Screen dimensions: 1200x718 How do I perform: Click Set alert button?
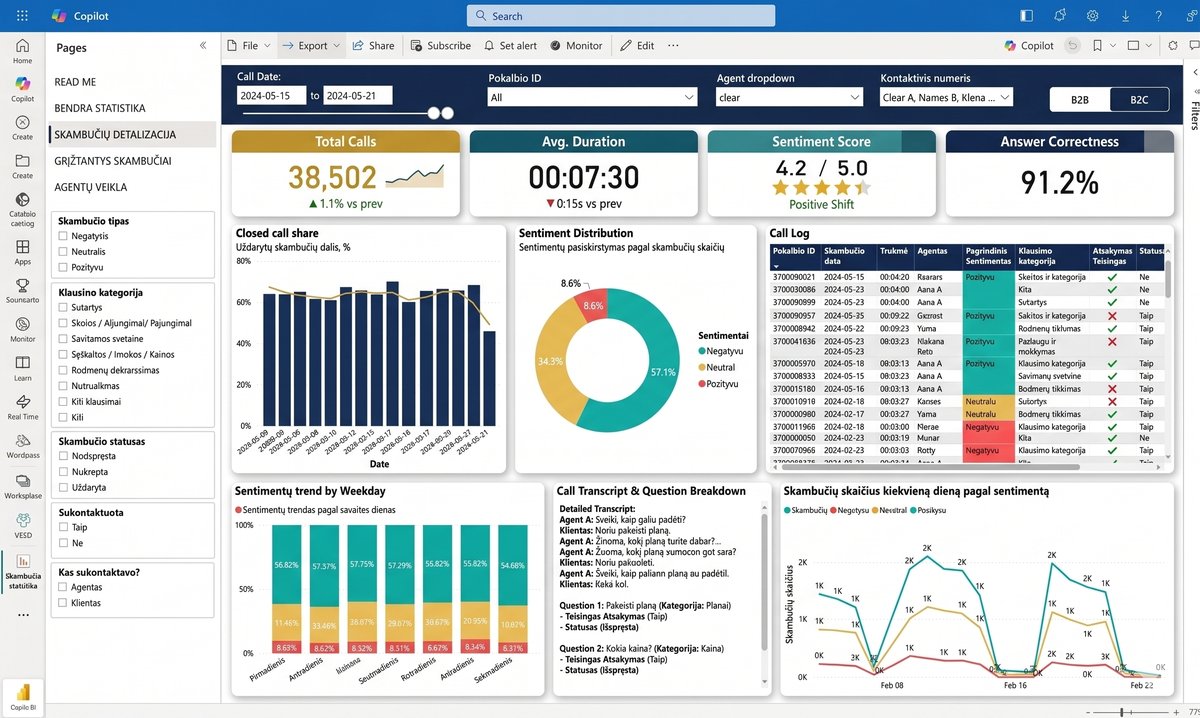click(x=510, y=45)
